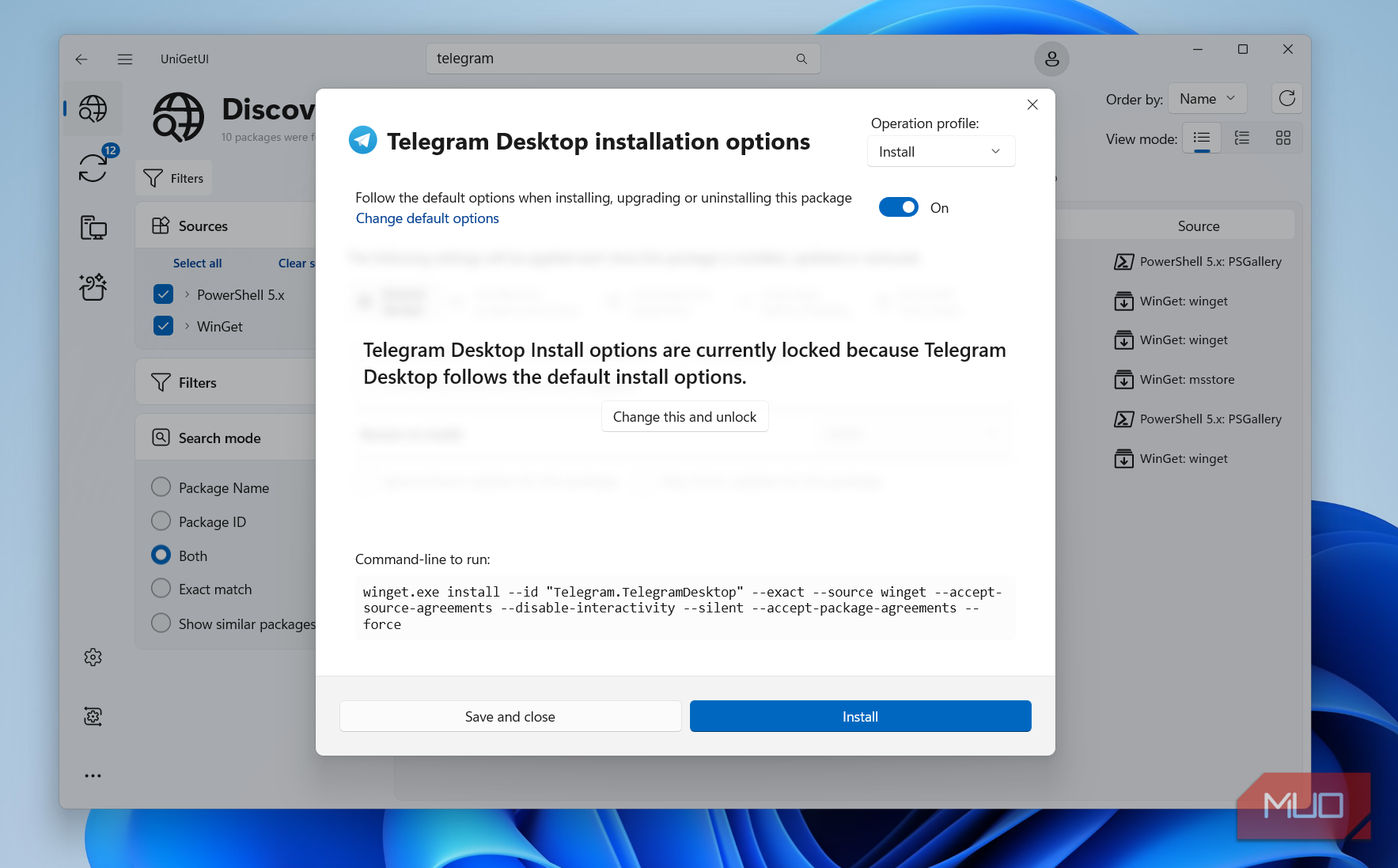The height and width of the screenshot is (868, 1398).
Task: Click the blue Install button
Action: (860, 716)
